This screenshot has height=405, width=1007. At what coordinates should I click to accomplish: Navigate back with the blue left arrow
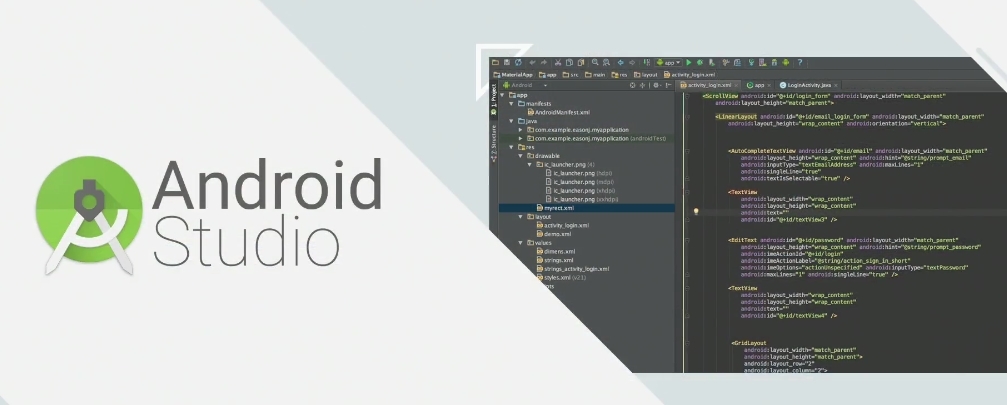click(x=621, y=62)
